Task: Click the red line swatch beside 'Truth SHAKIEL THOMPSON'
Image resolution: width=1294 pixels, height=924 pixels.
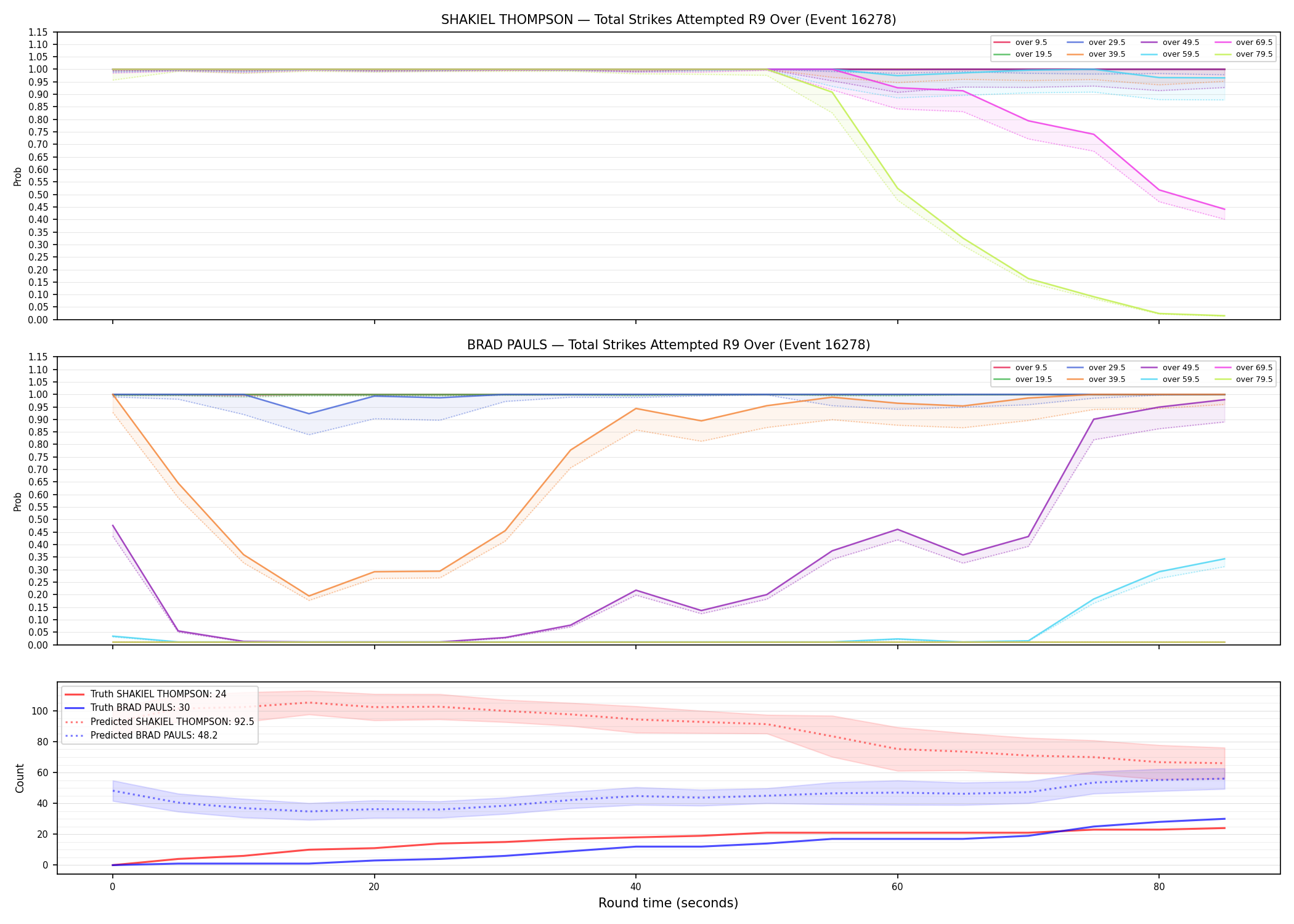Action: [74, 694]
